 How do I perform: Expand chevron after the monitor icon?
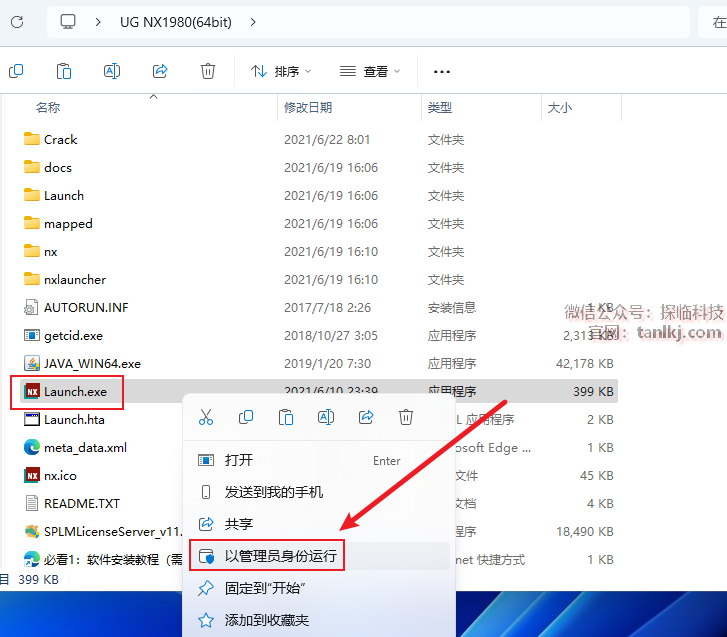coord(97,22)
